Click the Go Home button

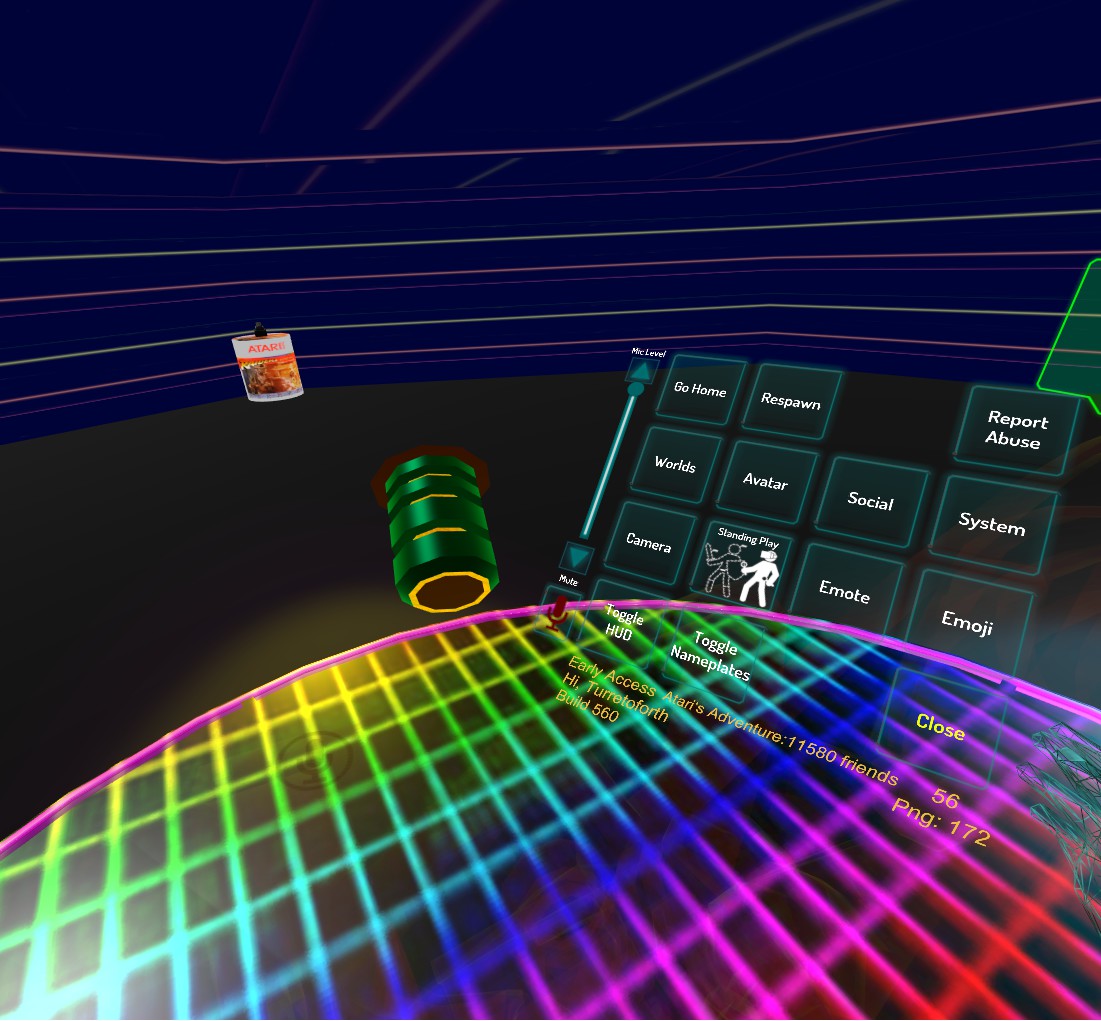tap(700, 389)
